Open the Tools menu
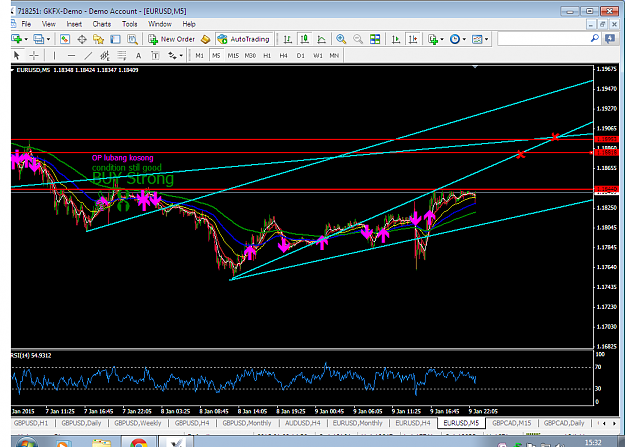 click(130, 24)
